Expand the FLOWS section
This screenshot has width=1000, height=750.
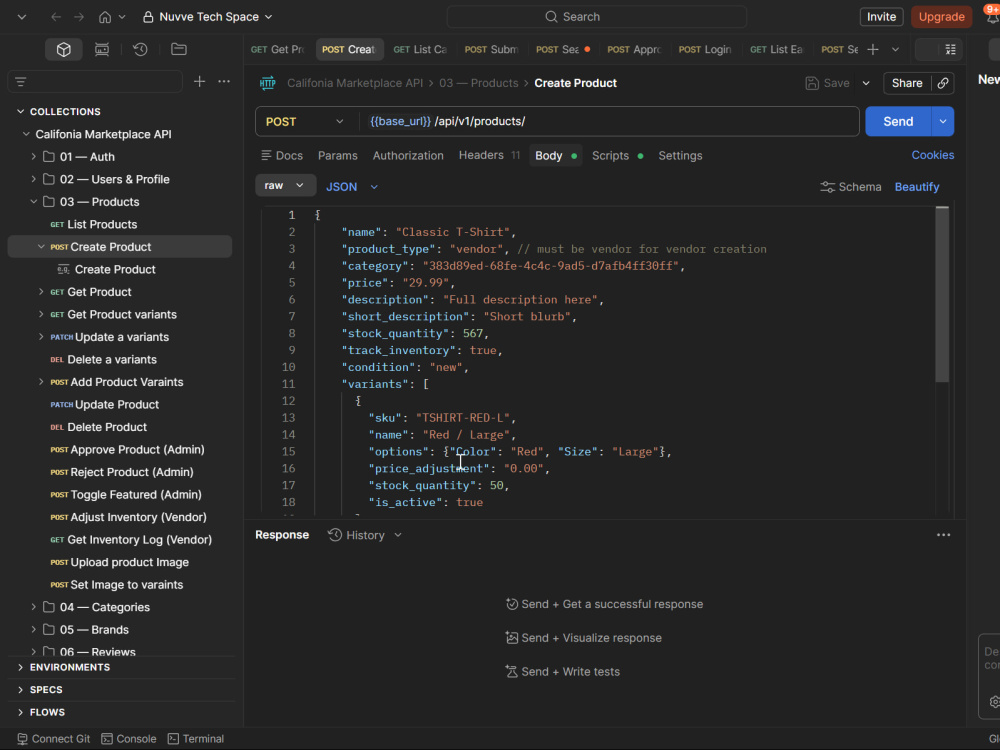pos(20,712)
